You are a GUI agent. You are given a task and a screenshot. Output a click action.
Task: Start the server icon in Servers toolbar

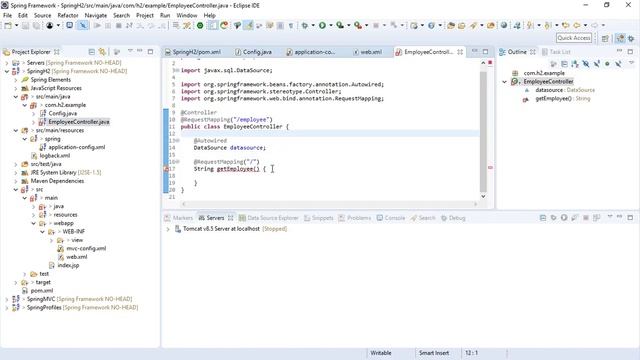pos(564,218)
